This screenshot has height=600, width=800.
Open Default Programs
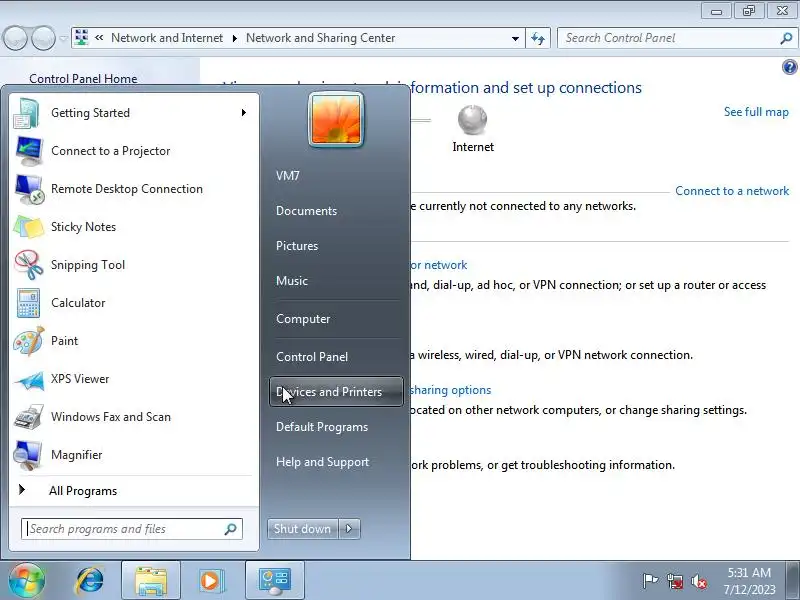(321, 427)
